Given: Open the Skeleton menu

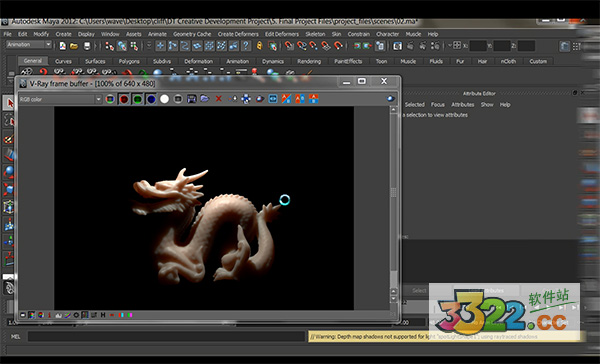Looking at the screenshot, I should 315,34.
